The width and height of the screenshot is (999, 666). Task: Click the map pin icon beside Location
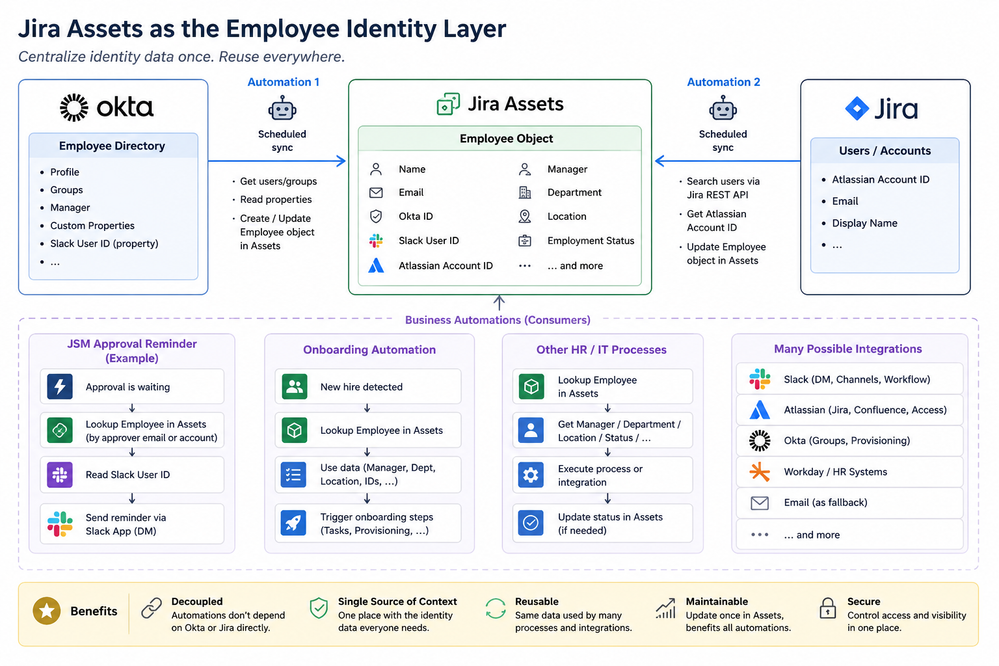pyautogui.click(x=524, y=217)
